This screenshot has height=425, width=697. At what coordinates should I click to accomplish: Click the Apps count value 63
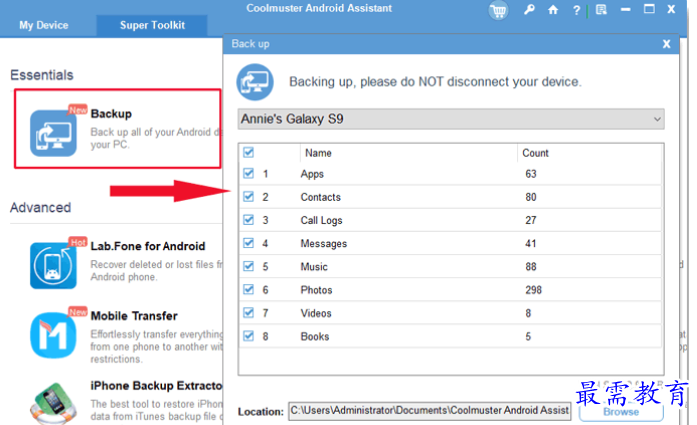click(x=531, y=174)
